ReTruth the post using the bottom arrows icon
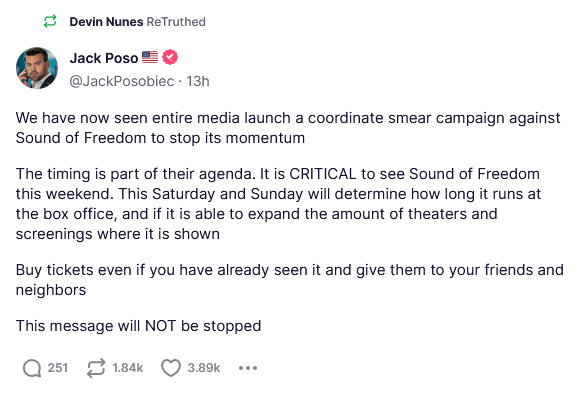The width and height of the screenshot is (586, 394). click(x=96, y=368)
